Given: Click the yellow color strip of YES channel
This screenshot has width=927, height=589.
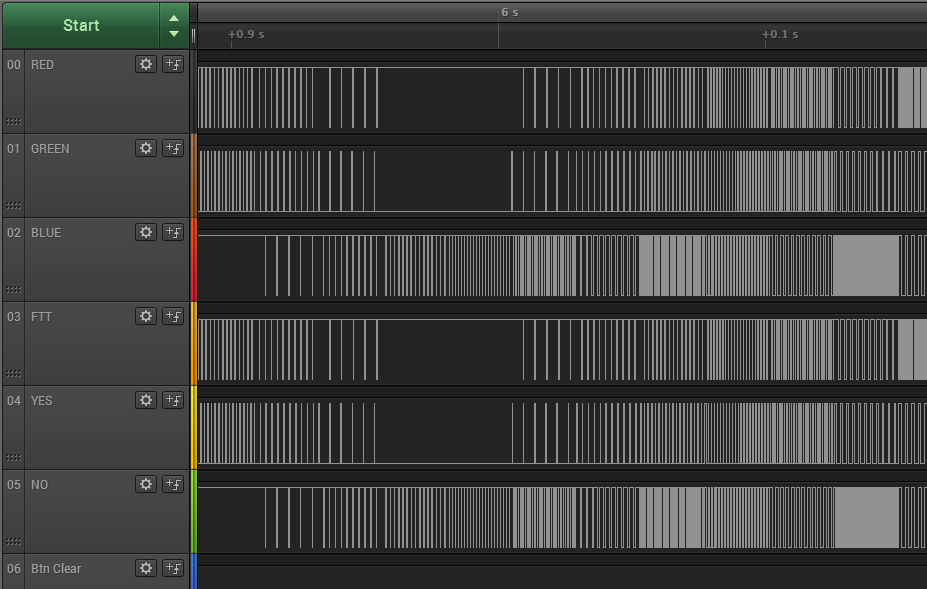Looking at the screenshot, I should pyautogui.click(x=193, y=428).
